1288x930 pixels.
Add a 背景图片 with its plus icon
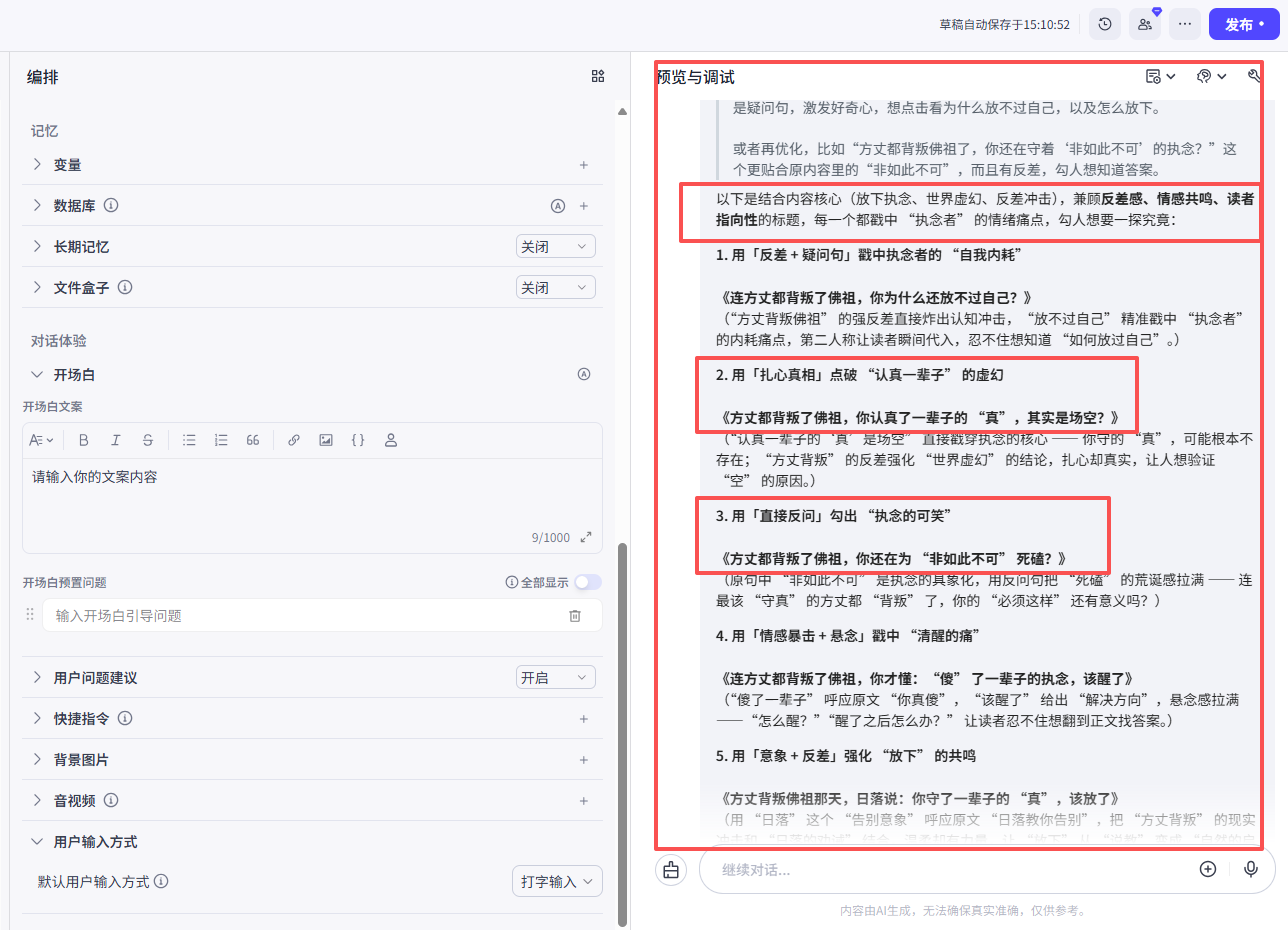click(x=584, y=760)
